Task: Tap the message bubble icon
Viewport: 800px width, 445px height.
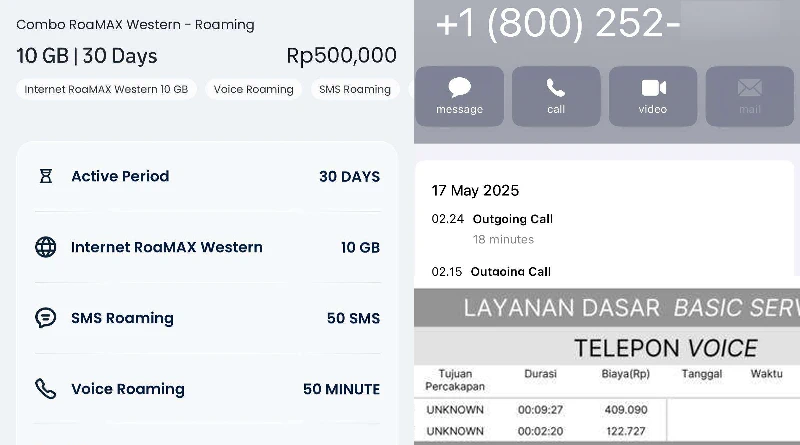Action: click(x=459, y=88)
